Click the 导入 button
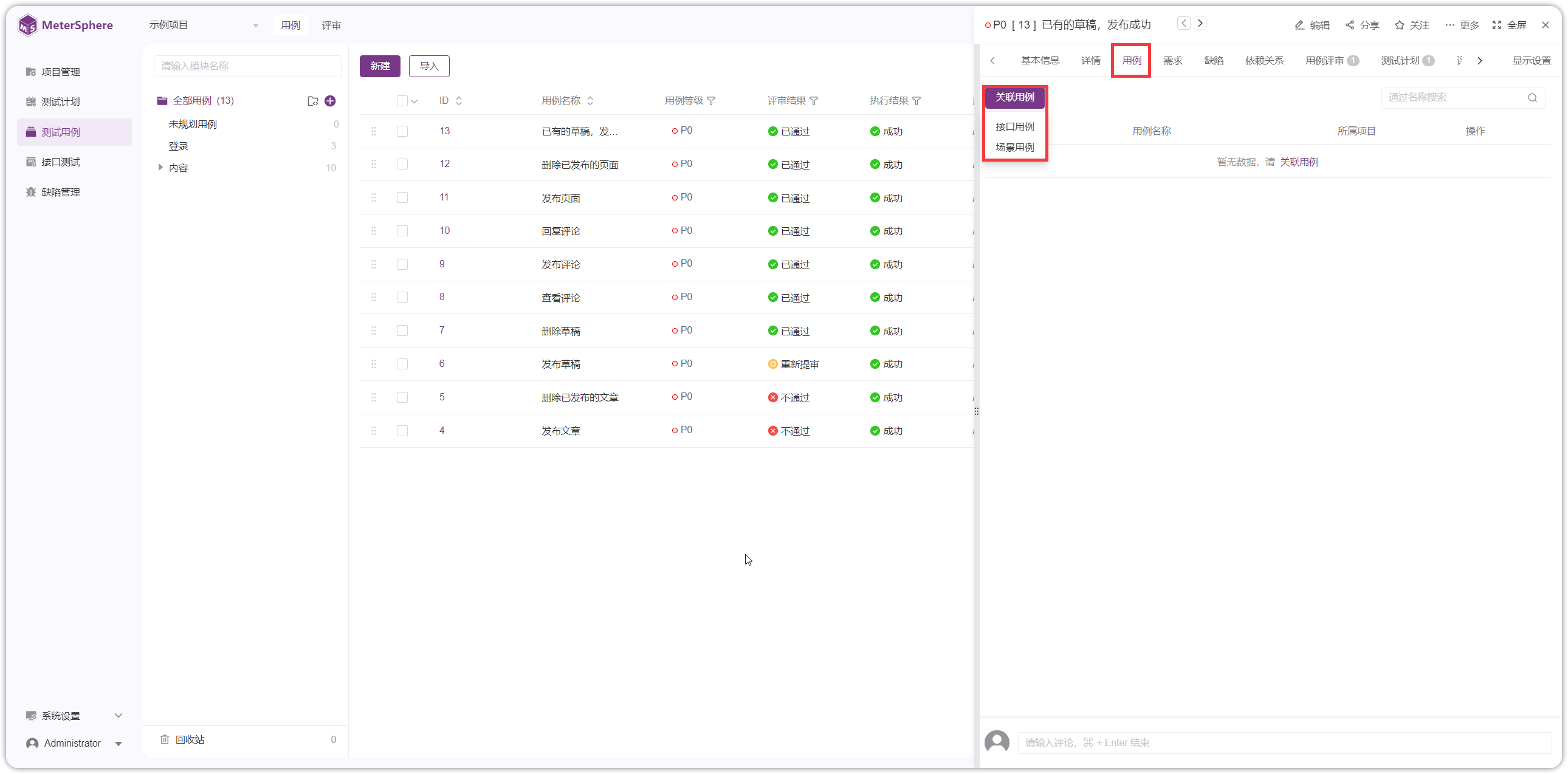The image size is (1568, 774). pyautogui.click(x=429, y=66)
